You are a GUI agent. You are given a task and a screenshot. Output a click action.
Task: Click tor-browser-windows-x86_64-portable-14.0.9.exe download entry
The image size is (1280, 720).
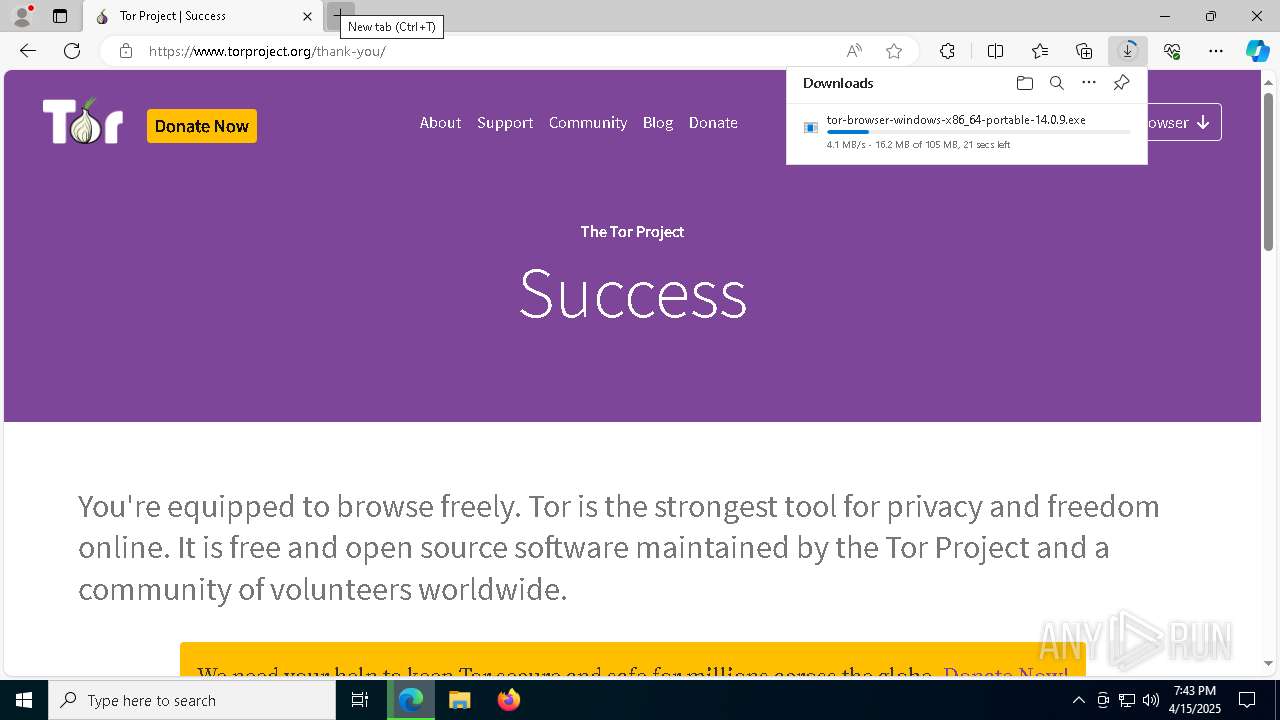(x=967, y=132)
